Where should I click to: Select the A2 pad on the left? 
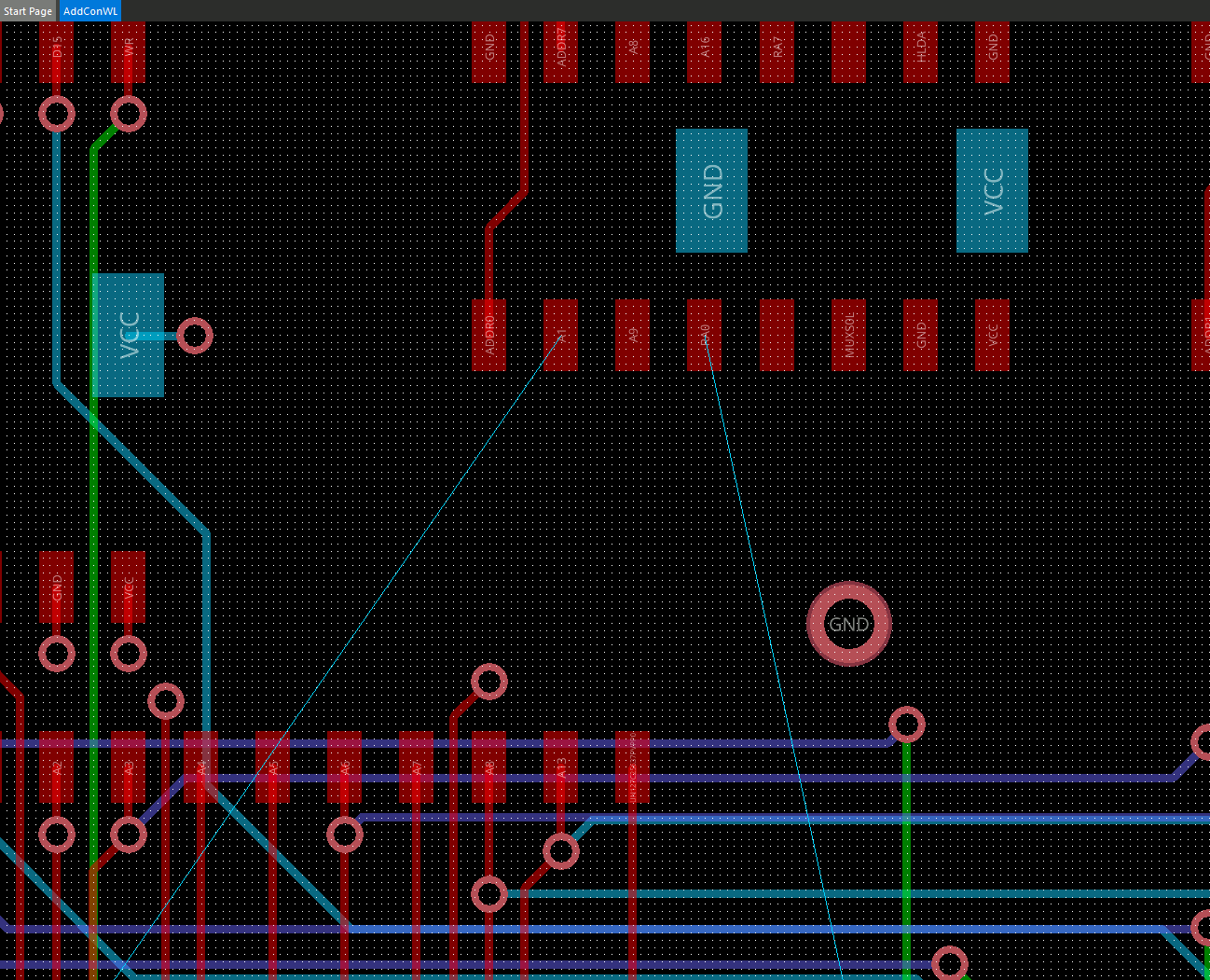tap(58, 769)
